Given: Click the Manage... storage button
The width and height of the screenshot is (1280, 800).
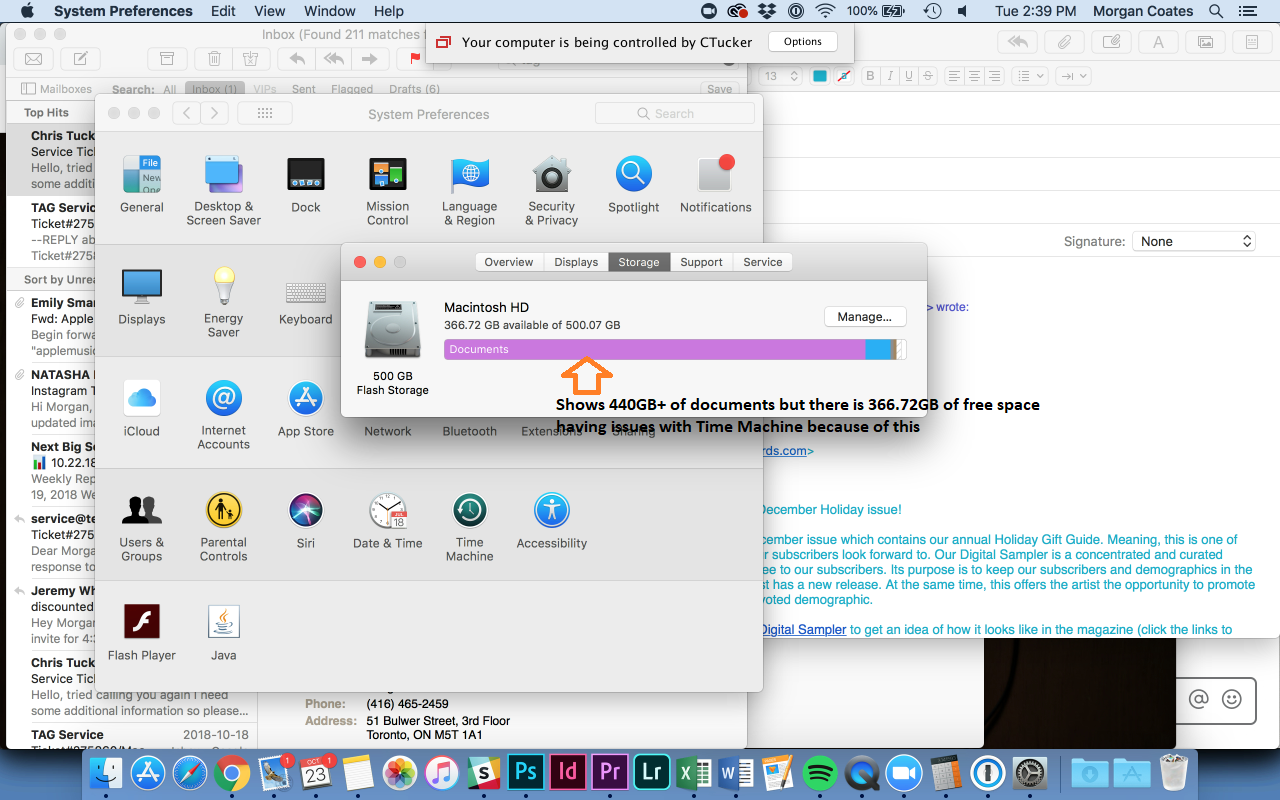Looking at the screenshot, I should 865,317.
